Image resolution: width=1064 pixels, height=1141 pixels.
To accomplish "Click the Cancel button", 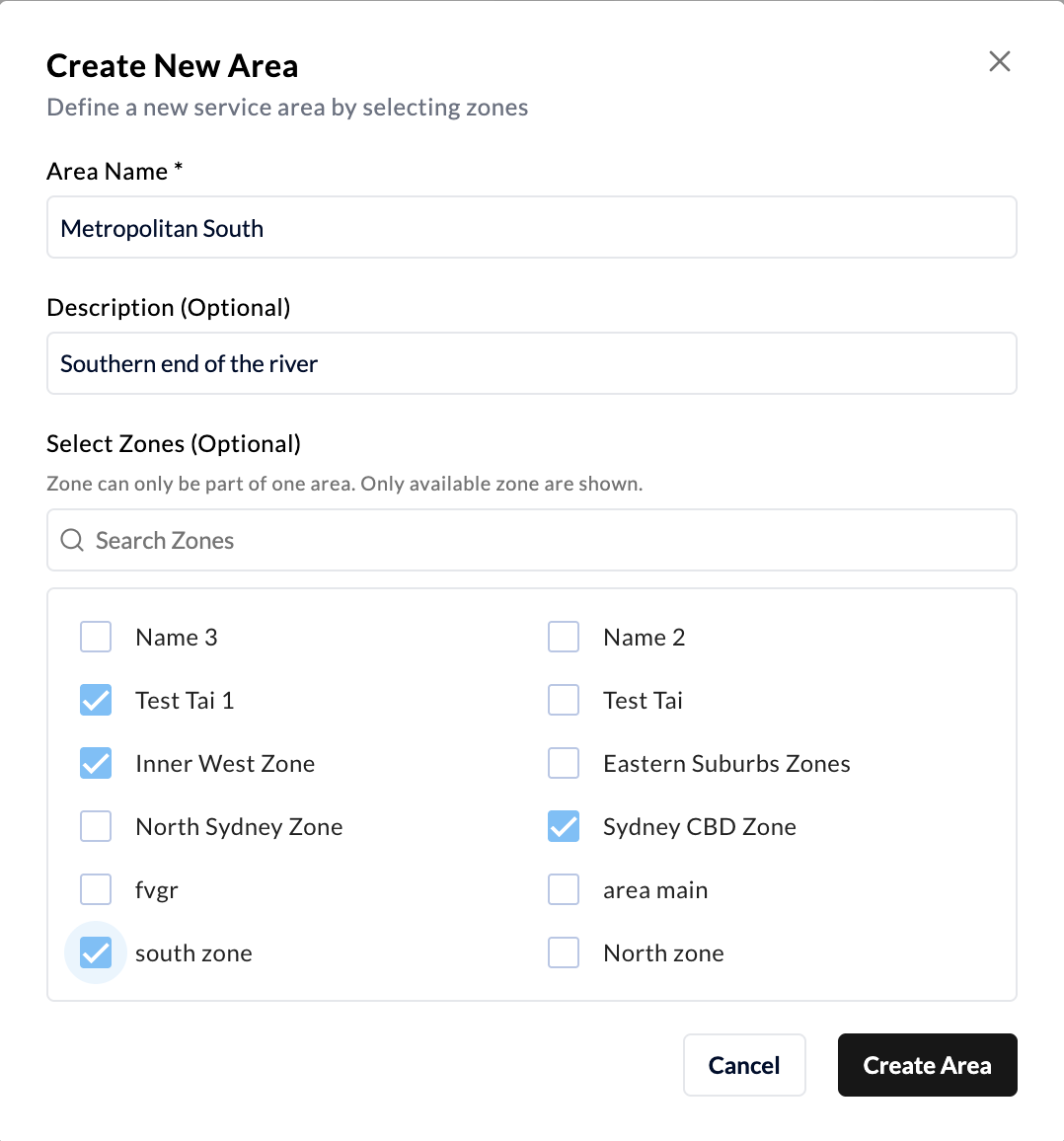I will [x=744, y=1065].
